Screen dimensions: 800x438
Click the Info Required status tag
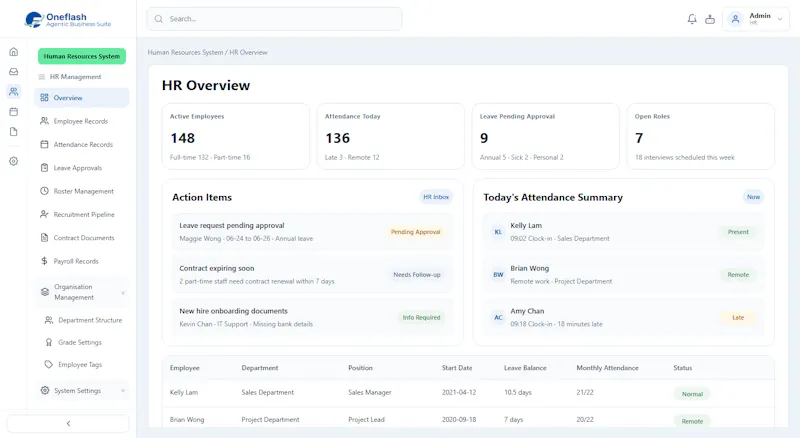click(x=421, y=318)
